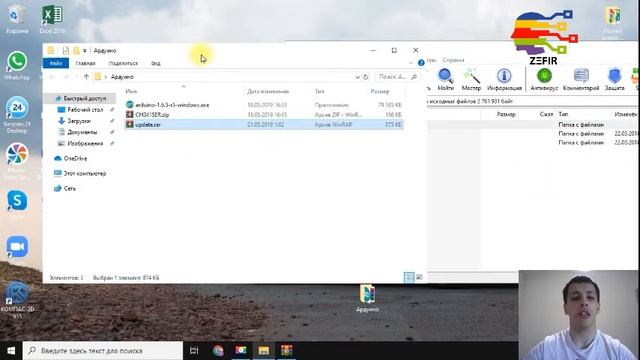The image size is (640, 360).
Task: Click the Информация icon in WinRAR
Action: point(504,80)
